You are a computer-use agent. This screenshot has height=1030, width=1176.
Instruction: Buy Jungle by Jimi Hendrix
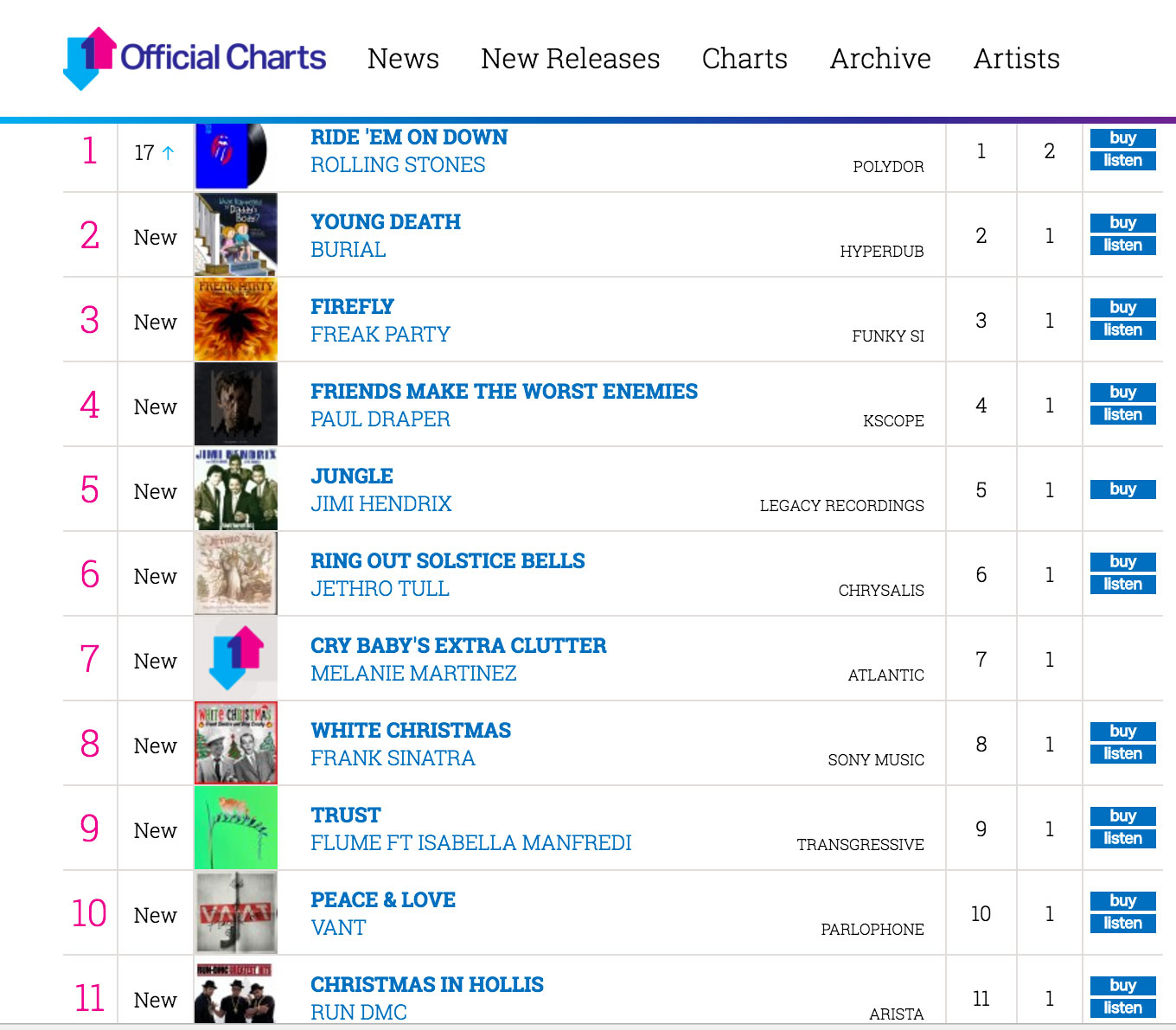click(1122, 489)
